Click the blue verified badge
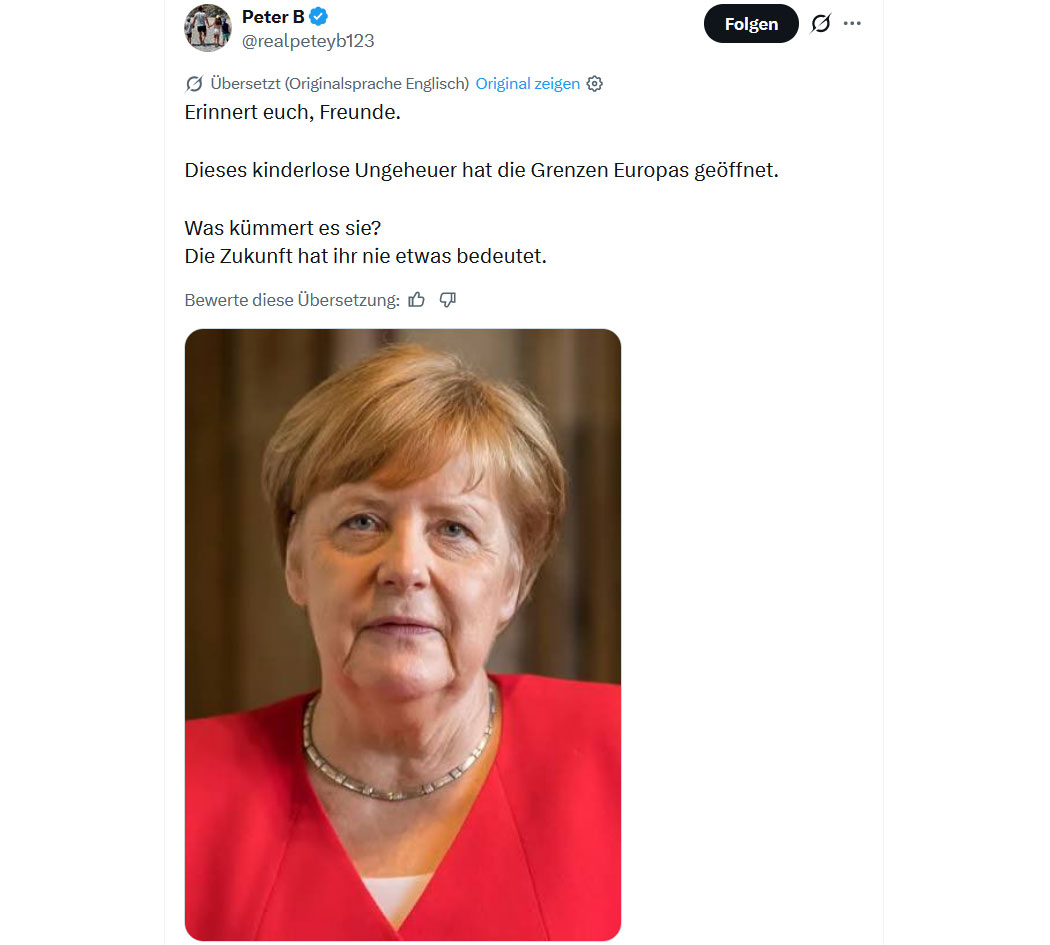The height and width of the screenshot is (945, 1050). point(318,16)
